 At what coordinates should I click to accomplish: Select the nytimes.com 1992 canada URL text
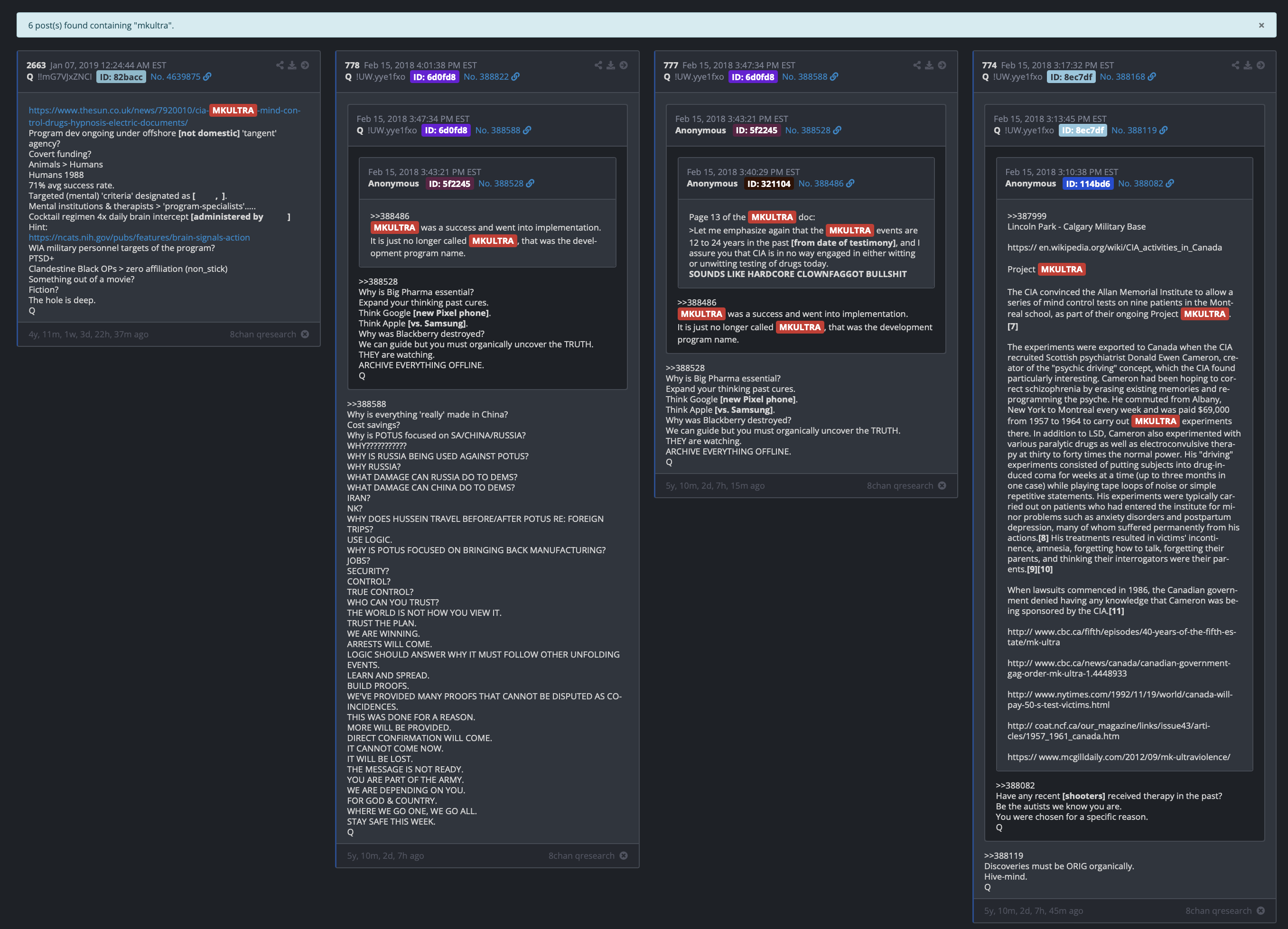point(1120,699)
